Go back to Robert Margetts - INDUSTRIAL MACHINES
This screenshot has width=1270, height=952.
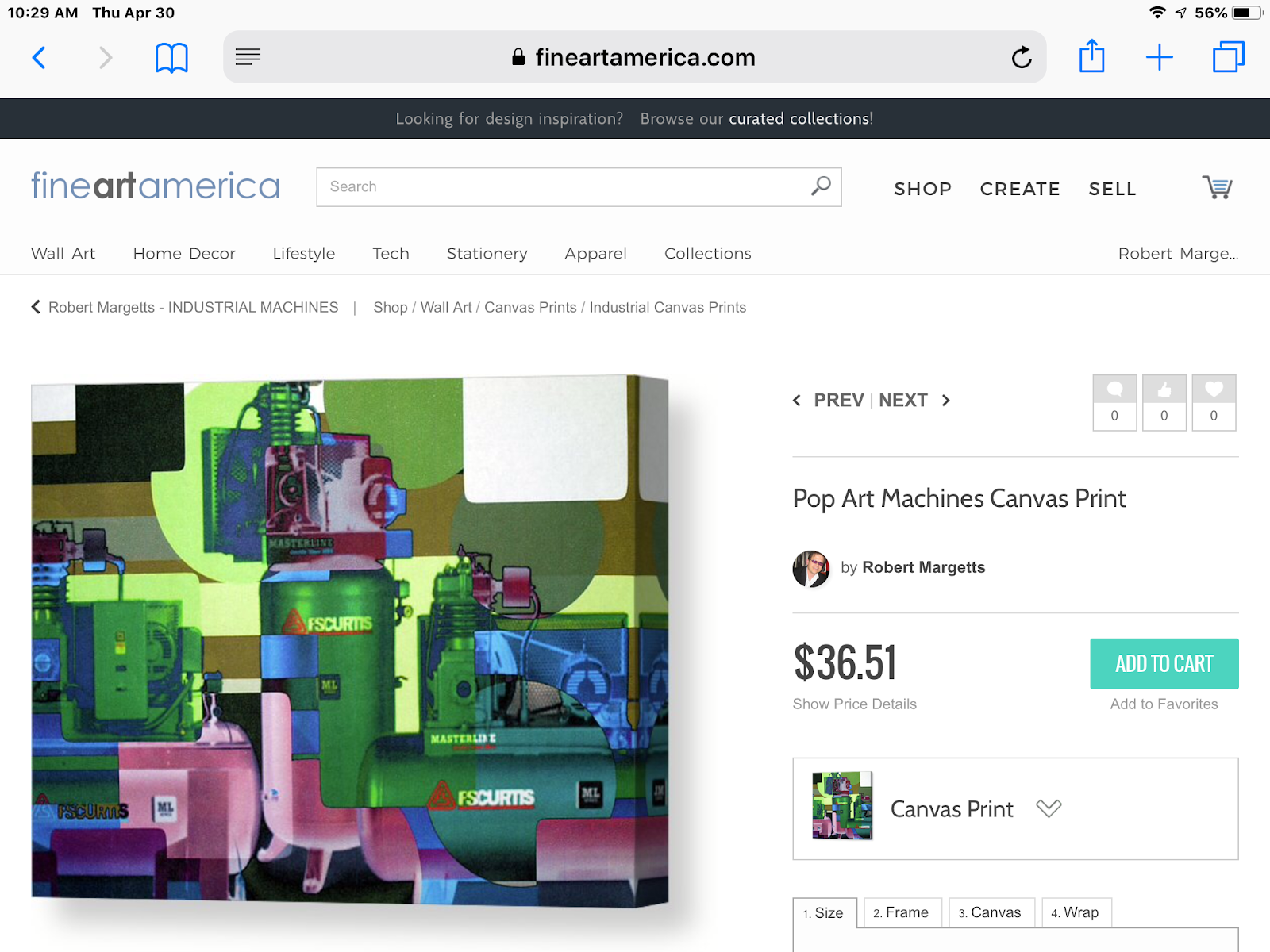[185, 307]
